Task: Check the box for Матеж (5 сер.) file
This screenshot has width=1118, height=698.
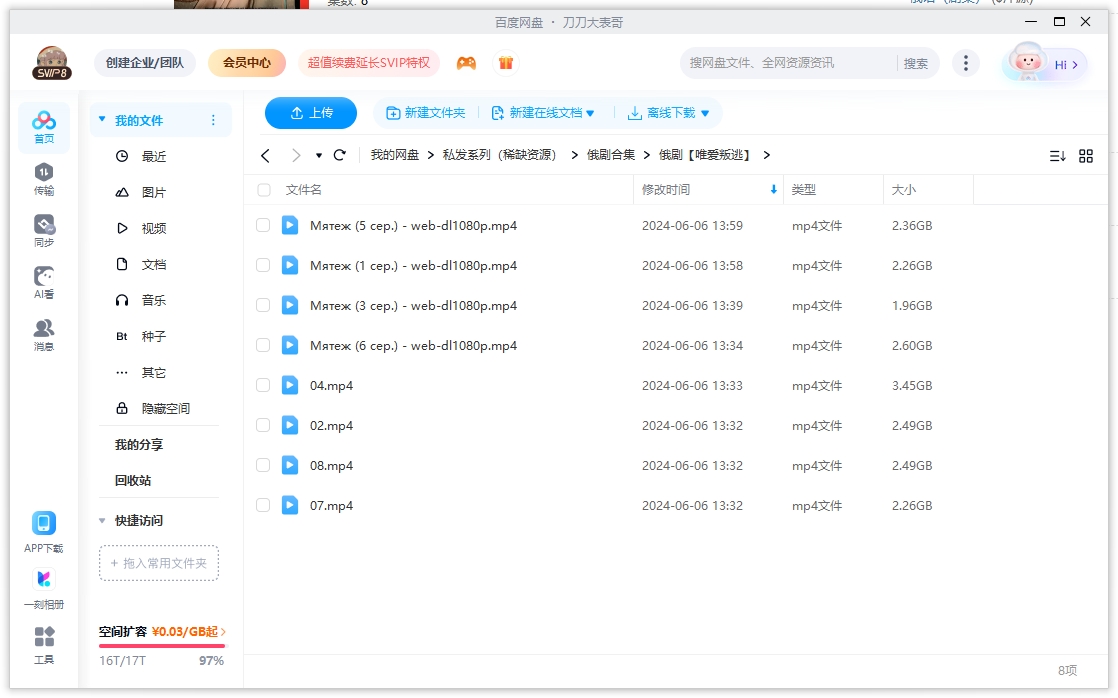Action: tap(263, 225)
